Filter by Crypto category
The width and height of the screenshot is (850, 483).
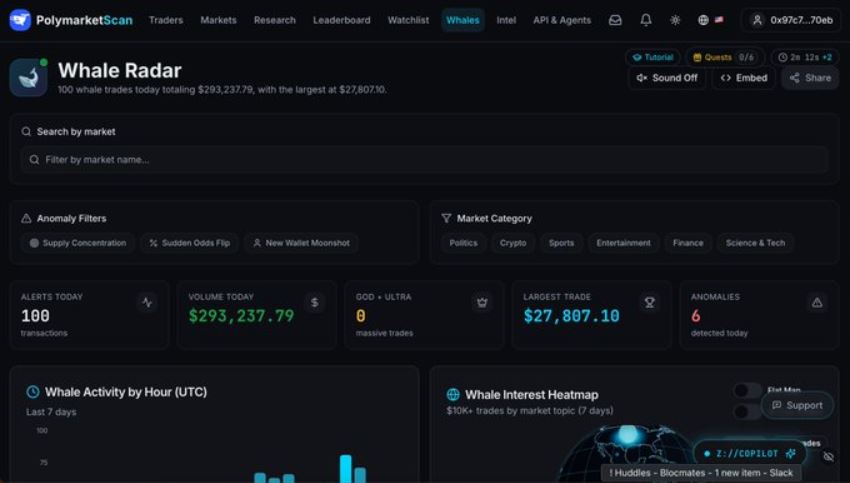coord(513,243)
